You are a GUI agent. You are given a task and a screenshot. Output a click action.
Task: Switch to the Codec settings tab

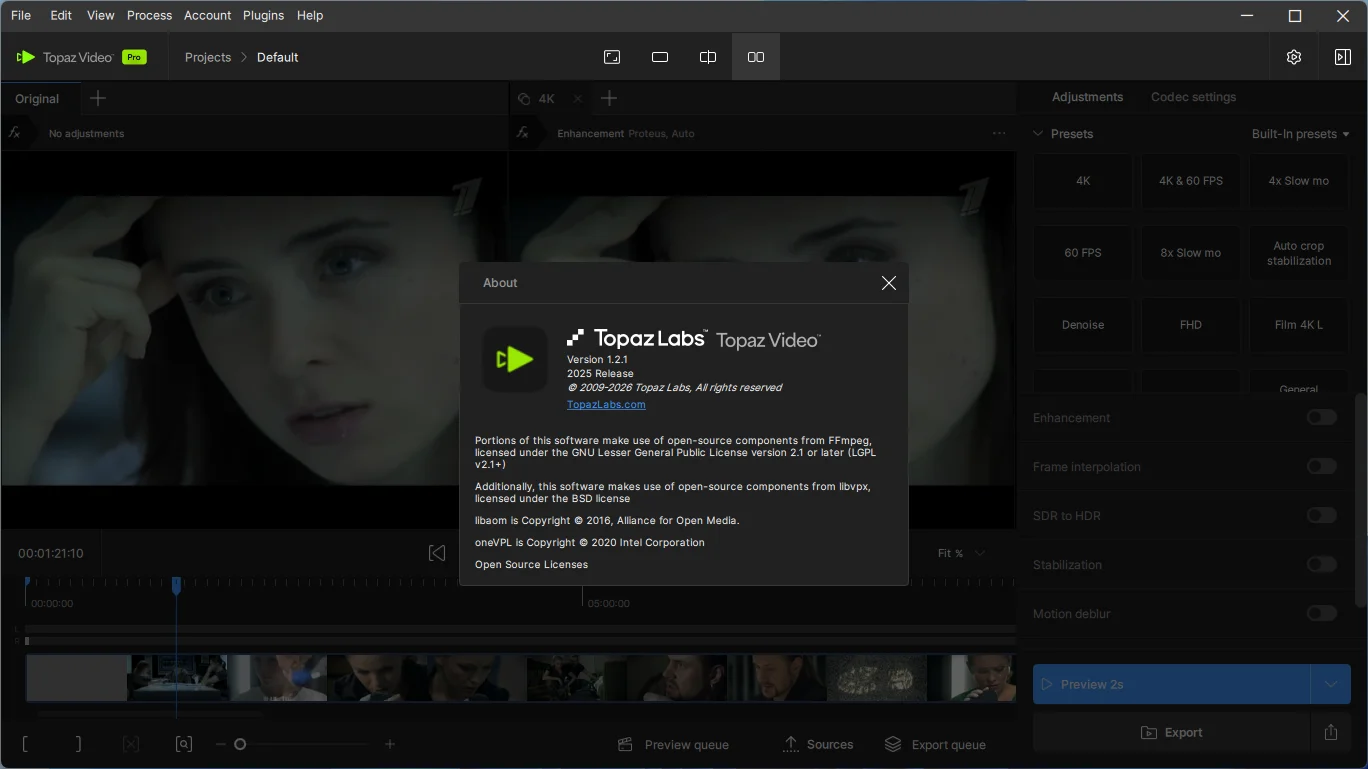(x=1193, y=97)
